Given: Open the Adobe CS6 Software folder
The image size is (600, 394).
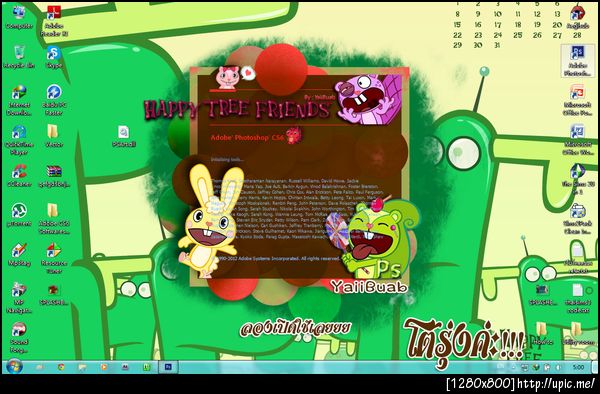Looking at the screenshot, I should [54, 219].
